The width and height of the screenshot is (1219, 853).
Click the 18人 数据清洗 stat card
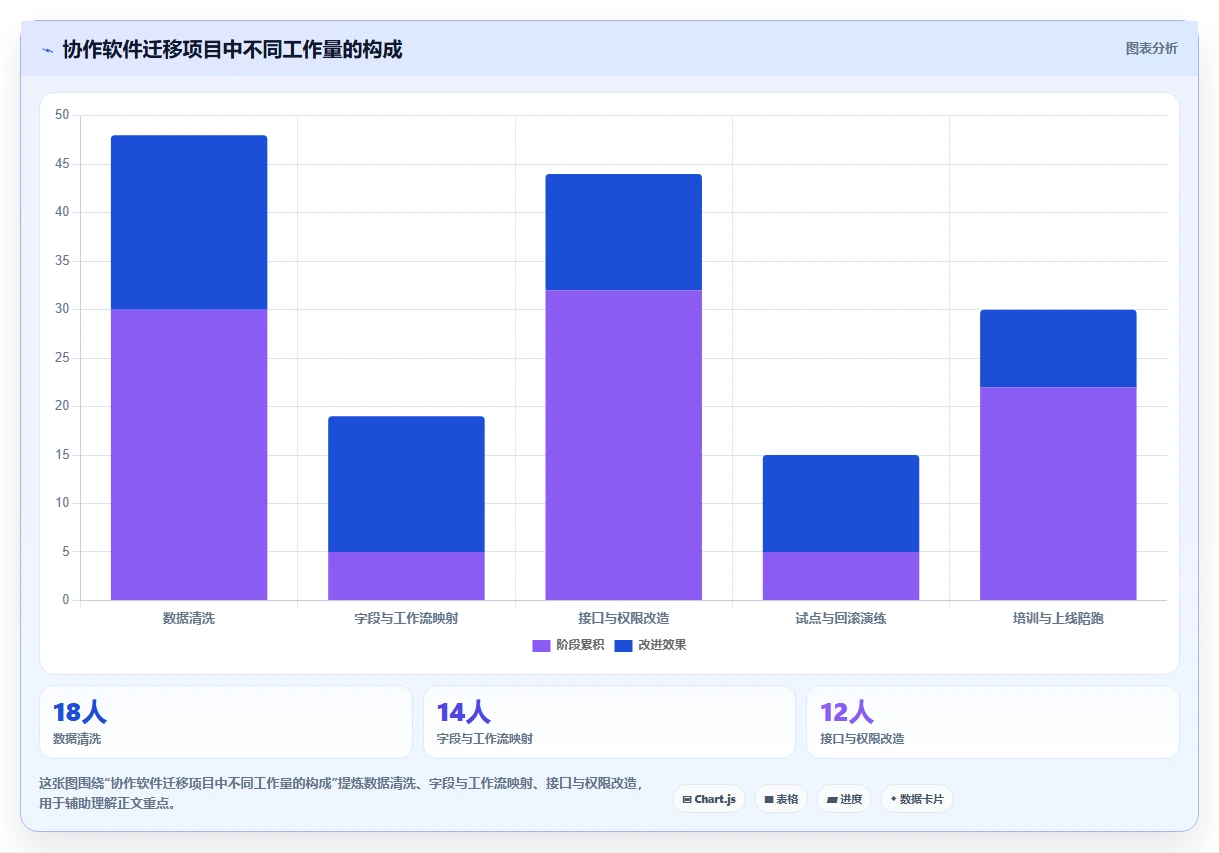(x=226, y=722)
